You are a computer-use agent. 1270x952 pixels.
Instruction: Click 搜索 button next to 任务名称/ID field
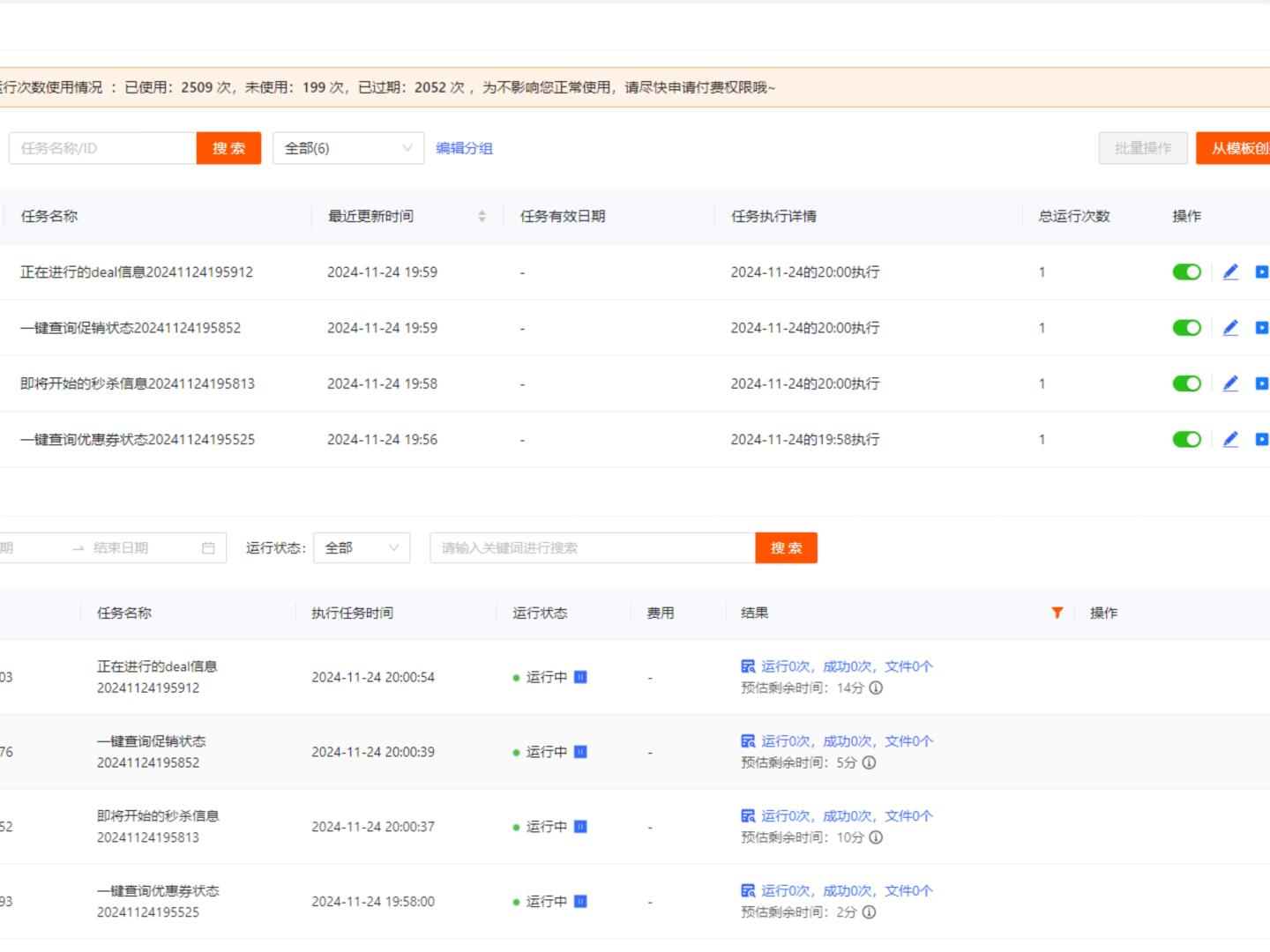click(x=228, y=148)
